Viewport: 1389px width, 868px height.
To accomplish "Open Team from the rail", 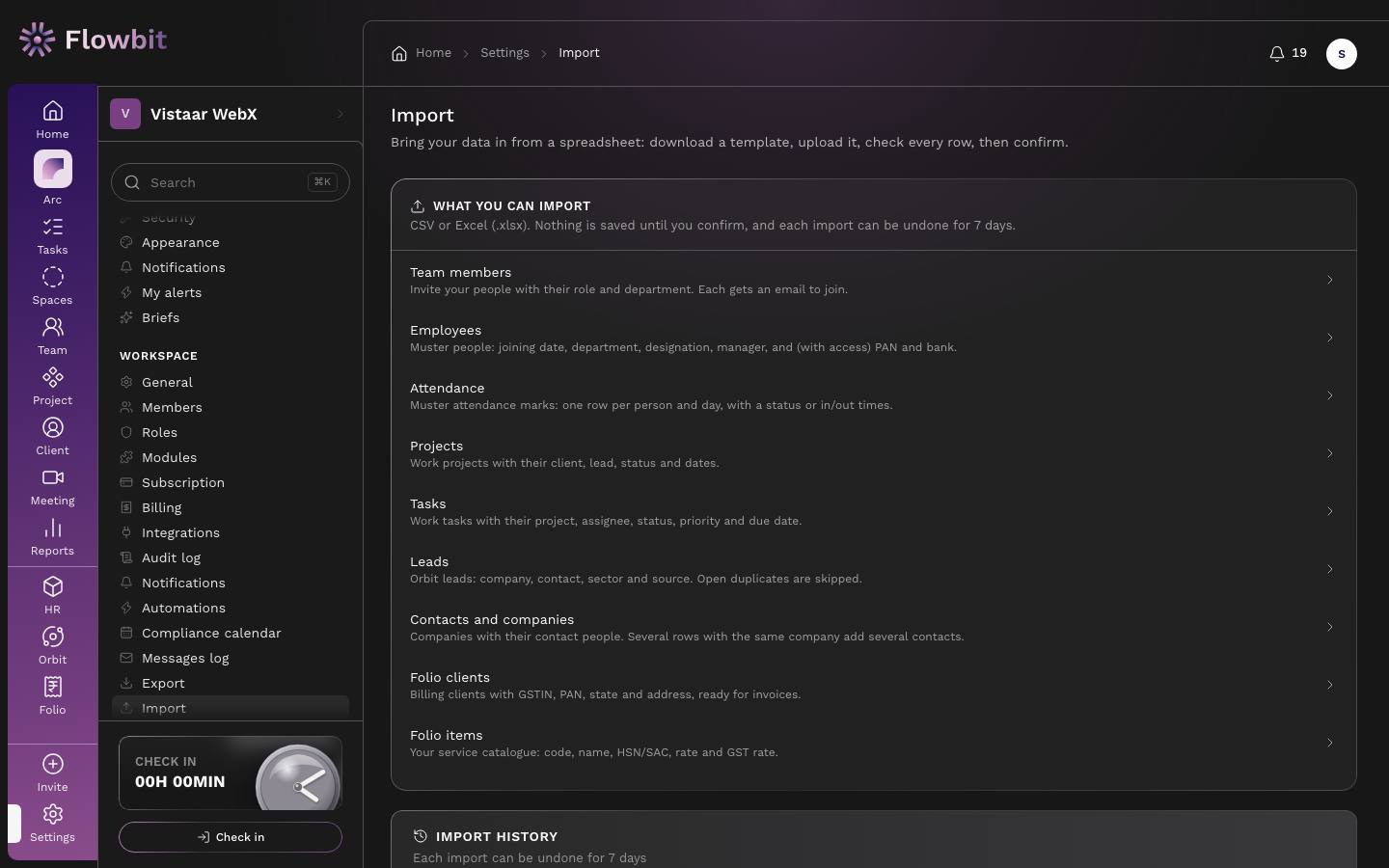I will pos(52,337).
